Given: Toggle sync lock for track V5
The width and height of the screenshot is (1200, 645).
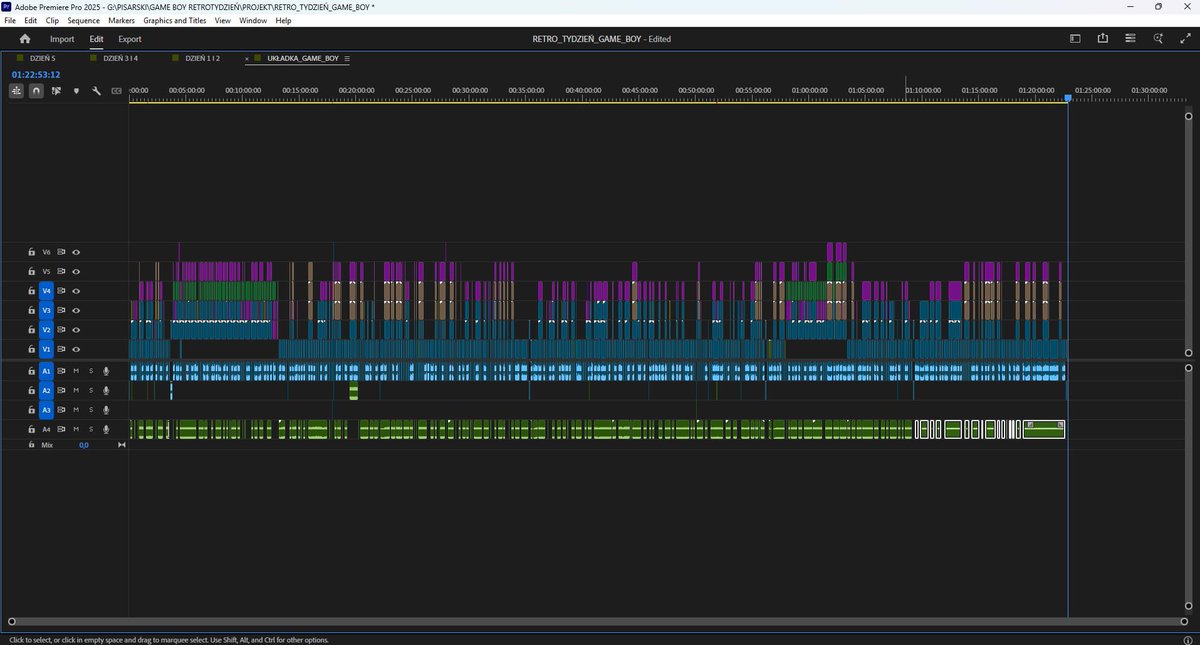Looking at the screenshot, I should click(x=61, y=271).
